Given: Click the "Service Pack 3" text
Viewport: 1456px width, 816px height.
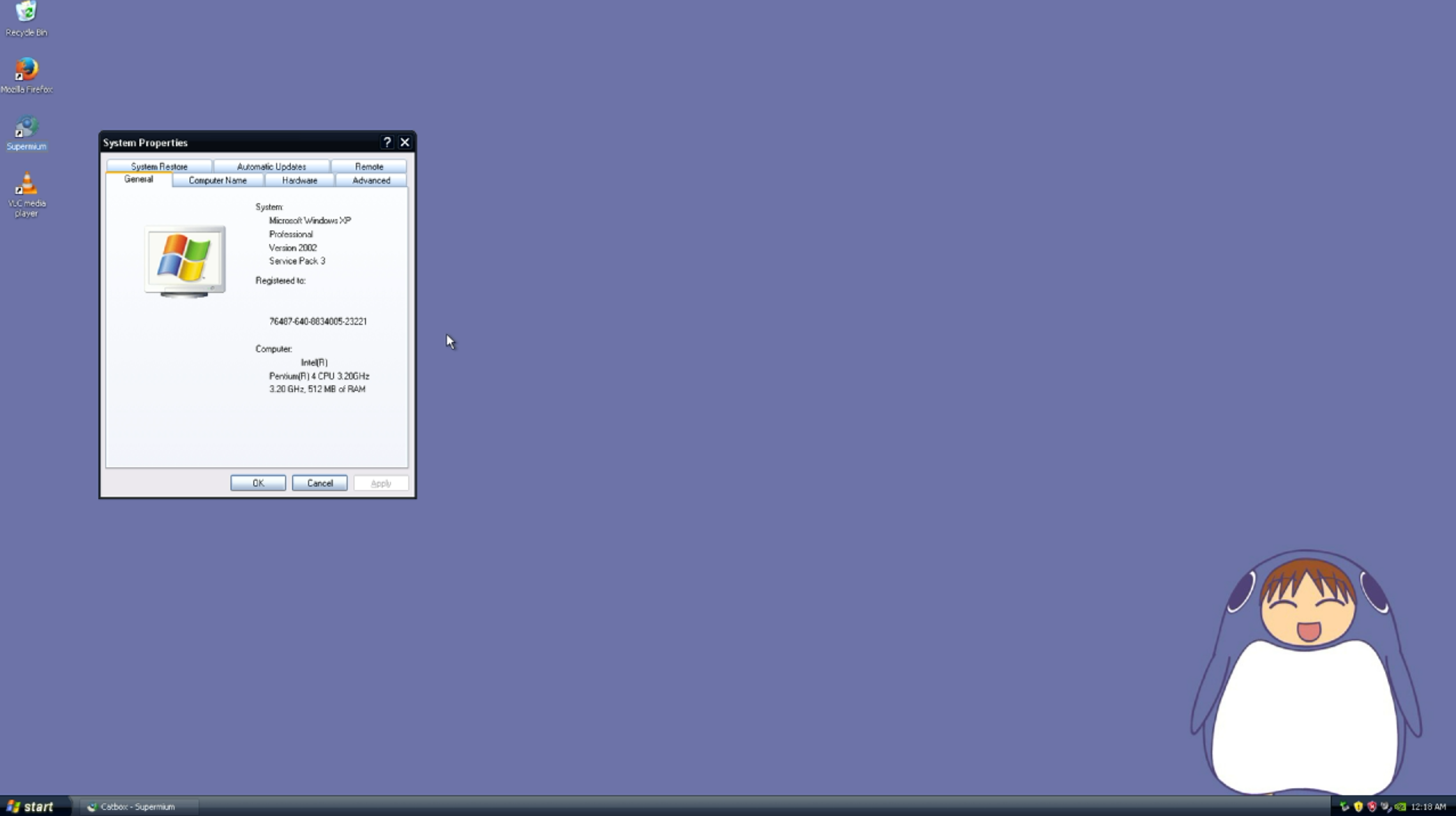Looking at the screenshot, I should point(297,261).
